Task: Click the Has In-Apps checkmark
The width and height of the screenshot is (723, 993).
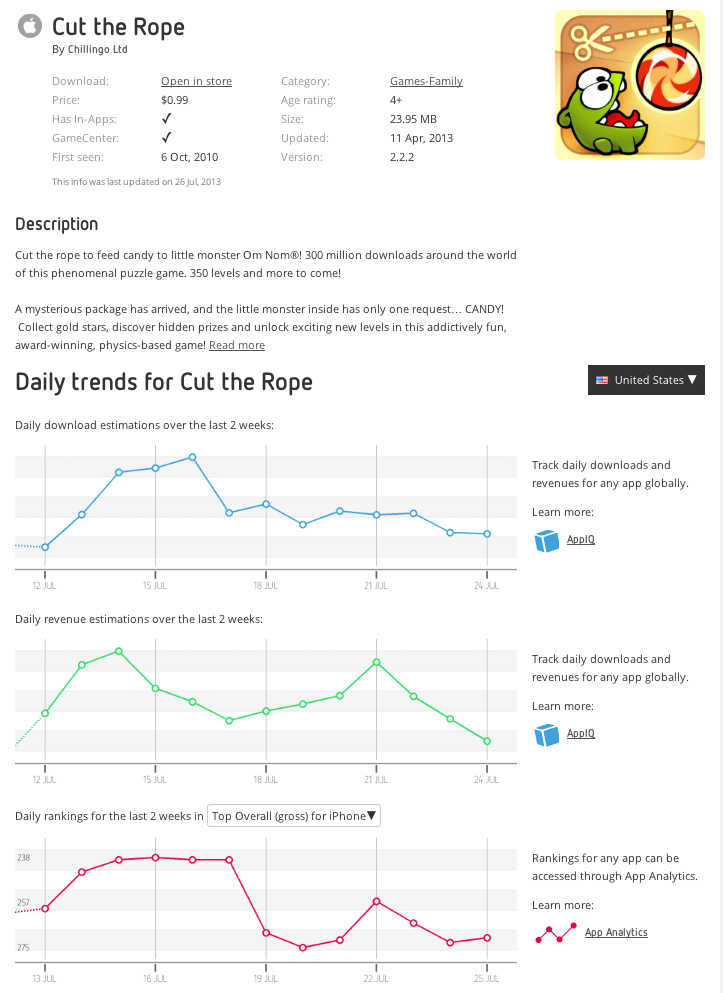Action: 167,119
